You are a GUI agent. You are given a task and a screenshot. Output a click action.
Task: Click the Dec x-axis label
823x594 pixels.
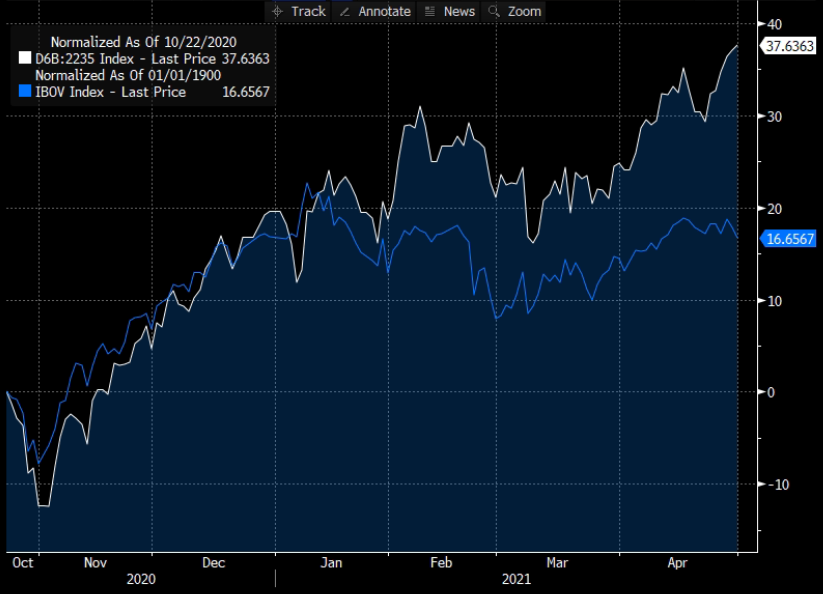(214, 563)
